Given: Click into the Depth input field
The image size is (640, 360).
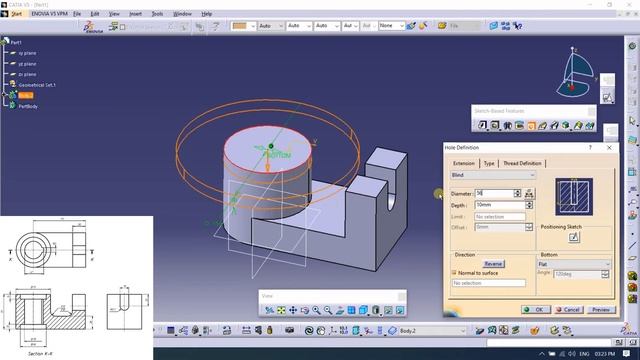Looking at the screenshot, I should [x=500, y=205].
